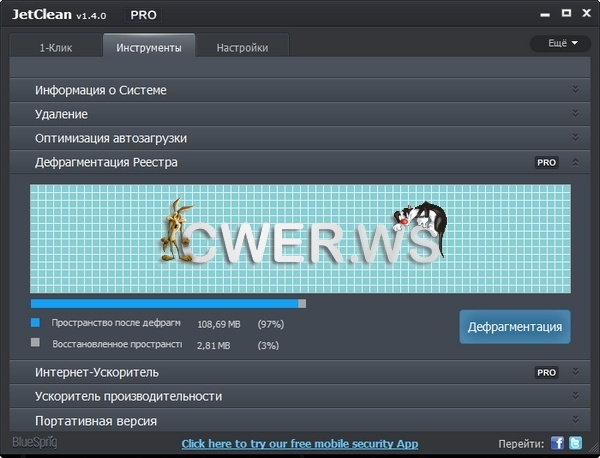600x458 pixels.
Task: Open the Twitter page icon
Action: pyautogui.click(x=577, y=443)
